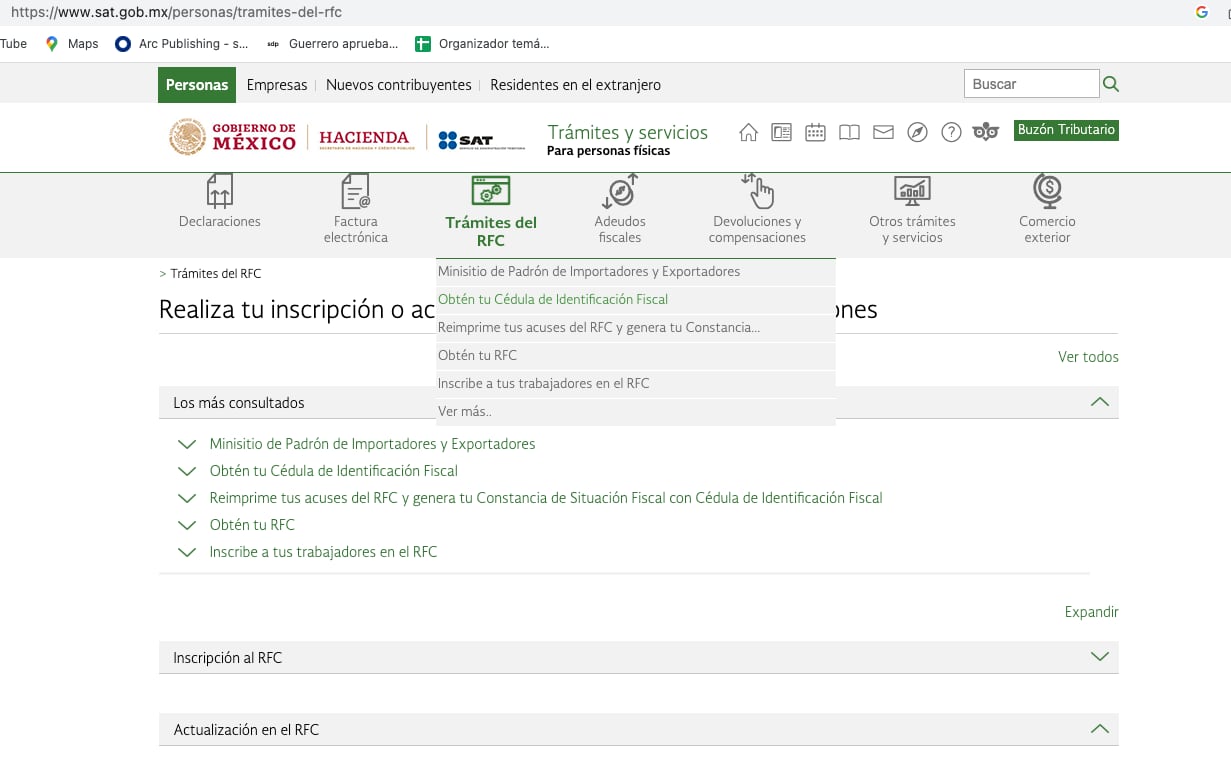
Task: Click the owl mascot icon
Action: pyautogui.click(x=986, y=132)
